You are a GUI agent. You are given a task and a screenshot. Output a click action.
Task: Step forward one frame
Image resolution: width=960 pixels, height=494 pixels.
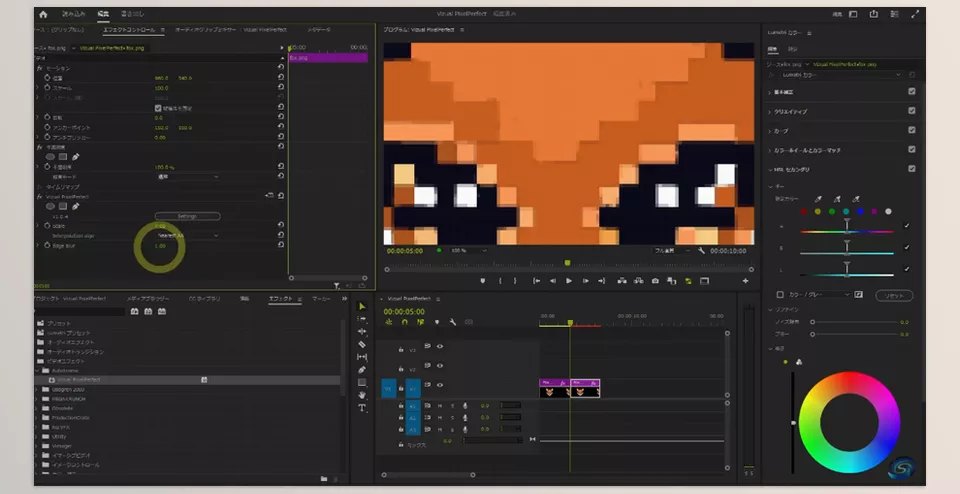point(585,281)
